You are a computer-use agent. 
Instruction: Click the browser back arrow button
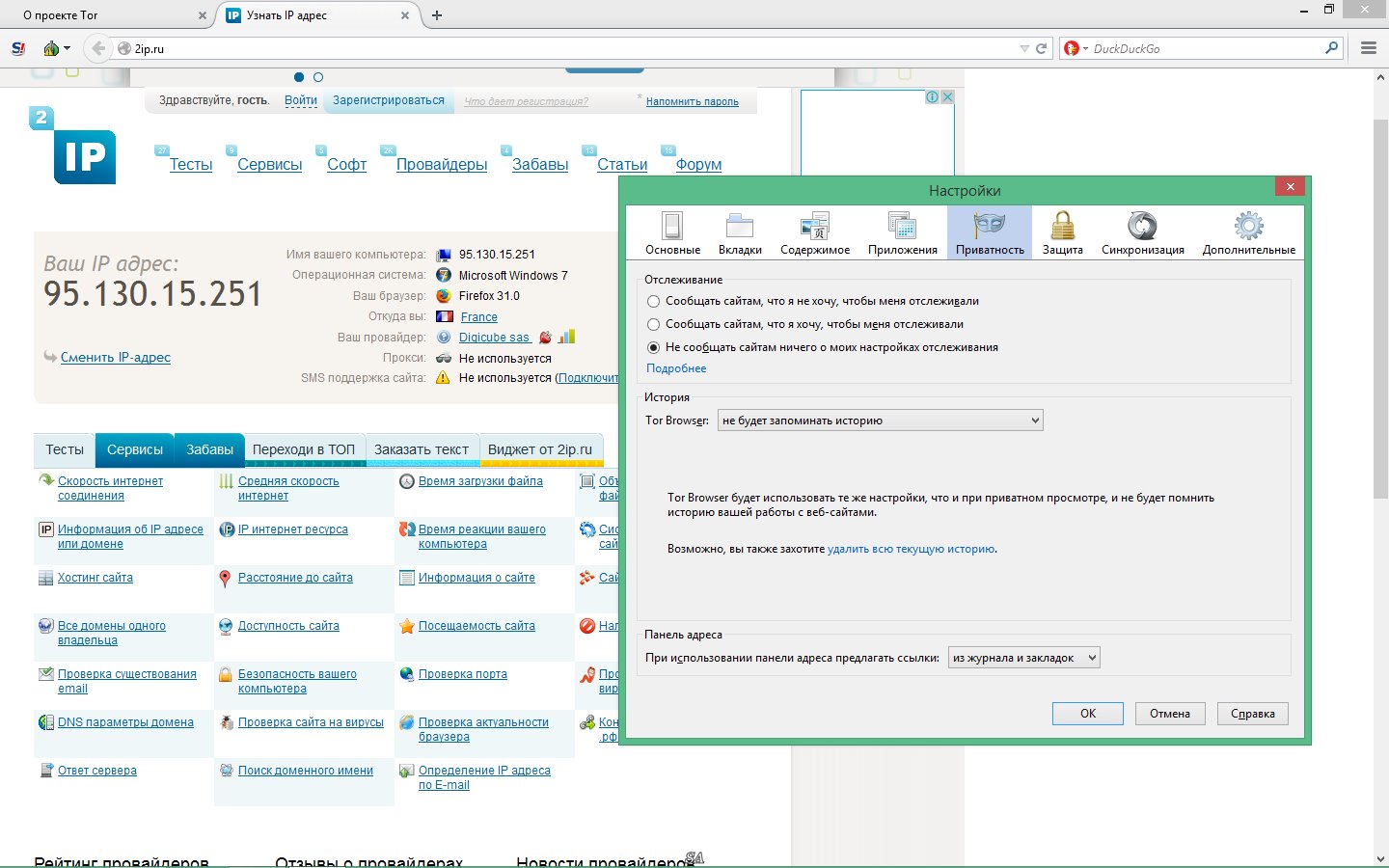point(97,48)
